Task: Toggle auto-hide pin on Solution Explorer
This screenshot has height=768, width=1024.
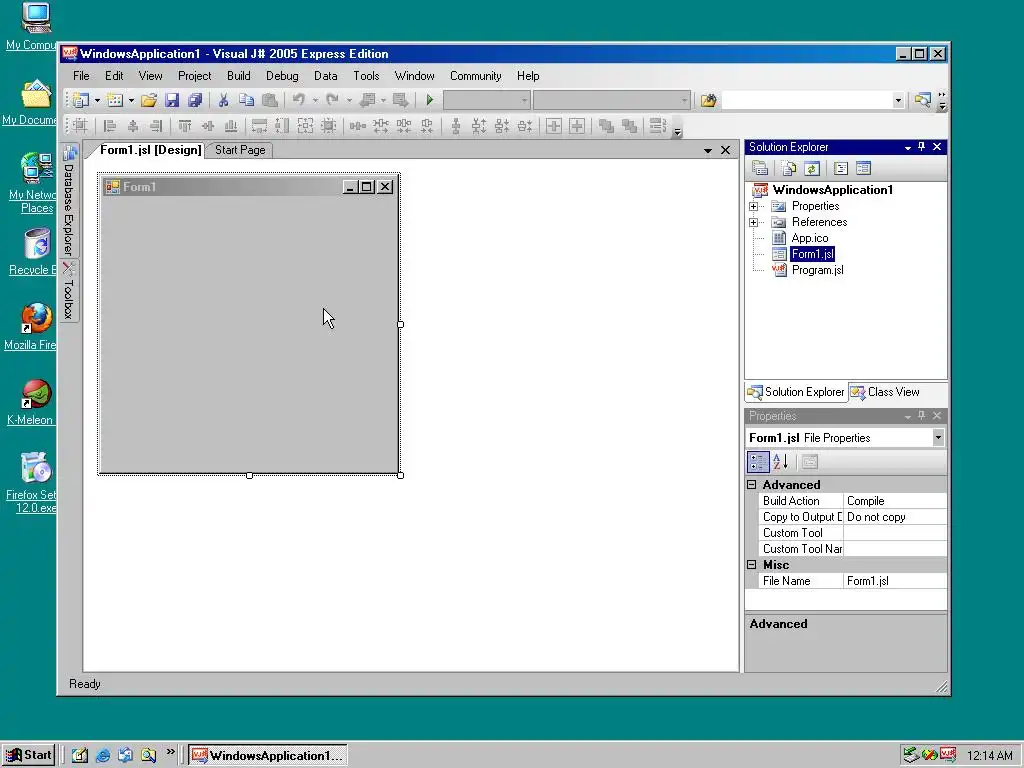Action: point(921,147)
